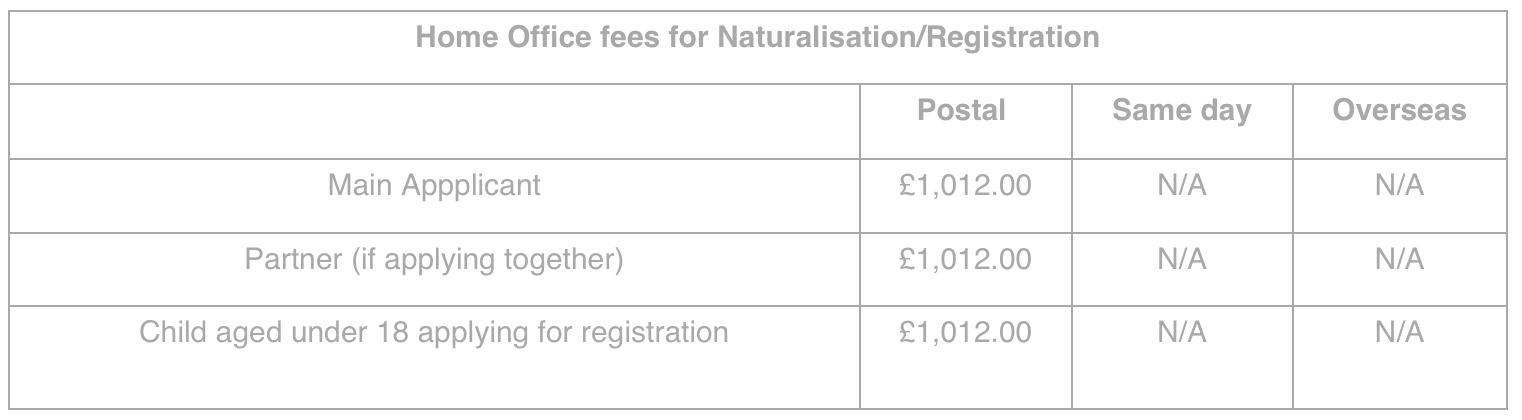Select the Overseas column header
The image size is (1522, 420).
pyautogui.click(x=1399, y=110)
